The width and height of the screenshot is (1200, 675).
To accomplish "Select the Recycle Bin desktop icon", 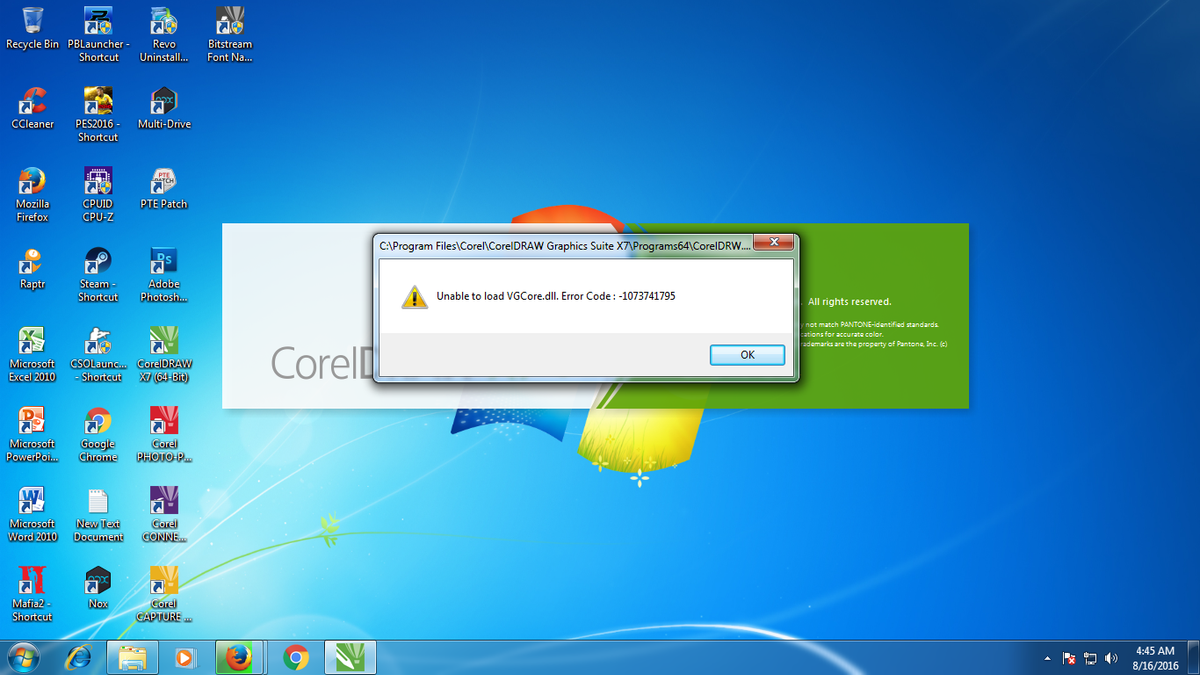I will (32, 28).
